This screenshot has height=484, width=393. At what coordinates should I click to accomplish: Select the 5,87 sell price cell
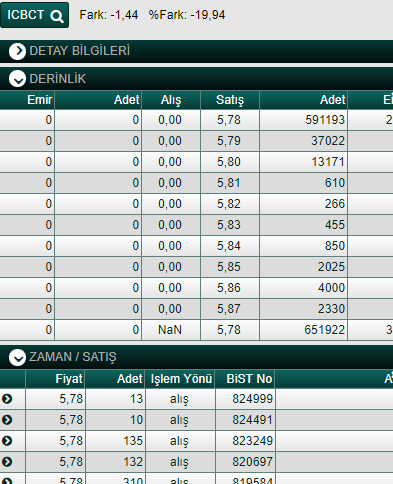230,309
